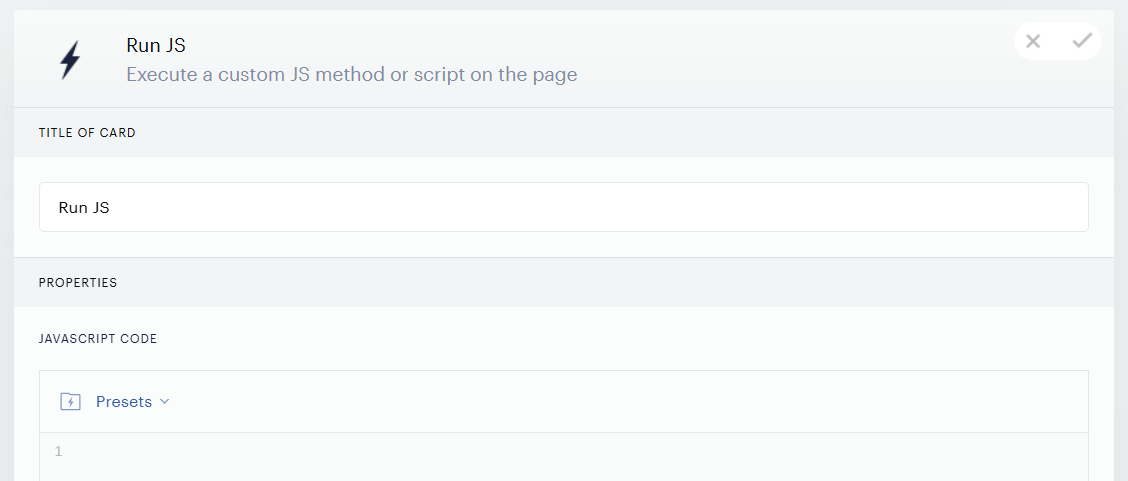The image size is (1128, 481).
Task: Click the PROPERTIES section label
Action: click(78, 283)
